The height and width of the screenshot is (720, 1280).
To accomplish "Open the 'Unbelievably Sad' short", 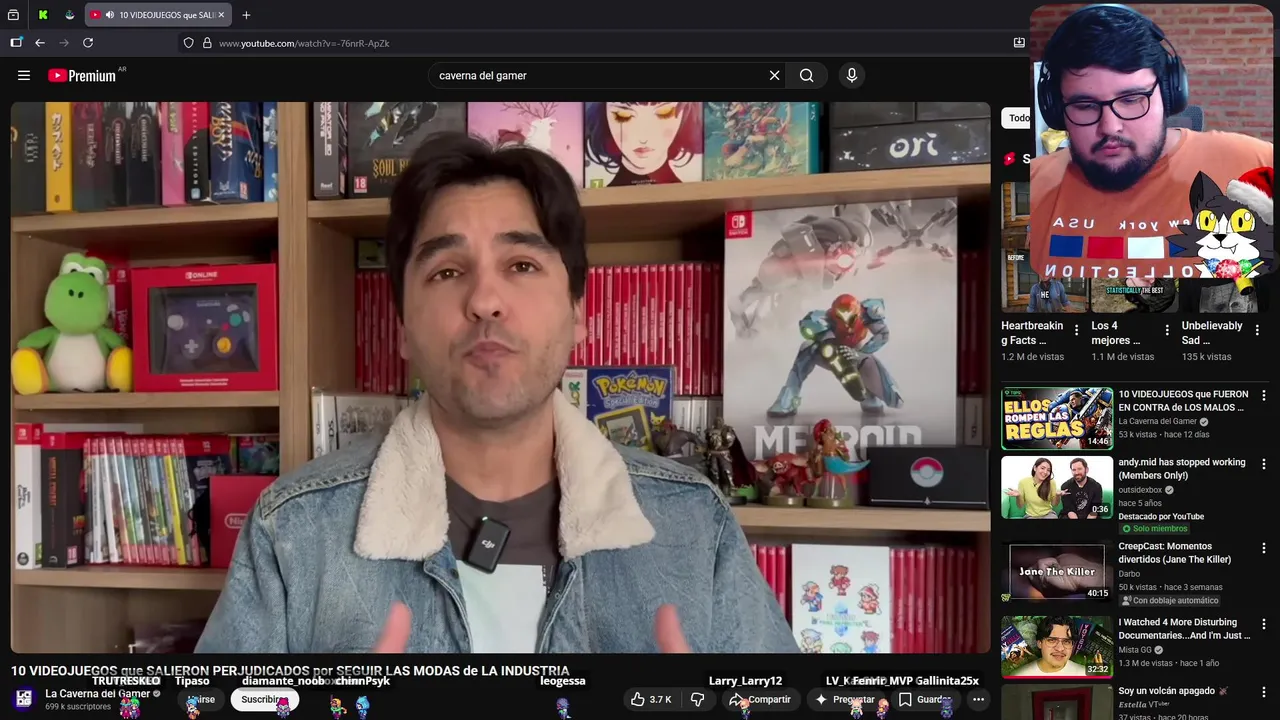I will click(x=1212, y=333).
